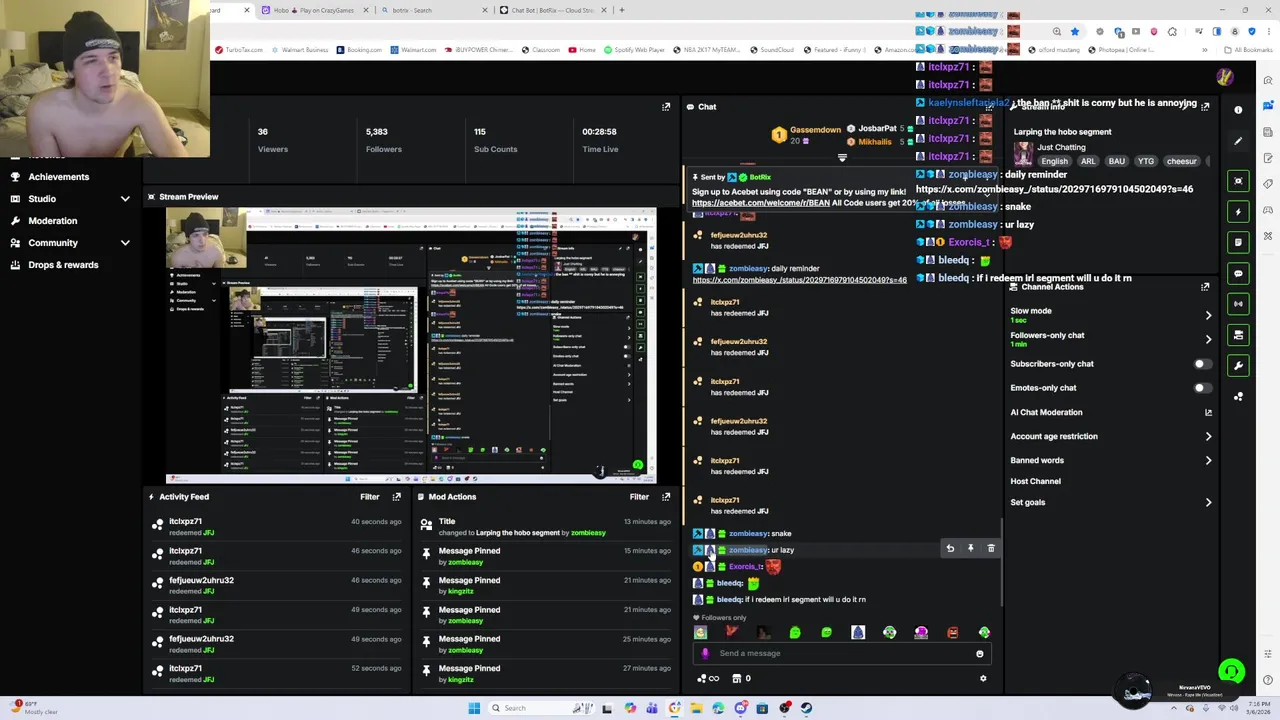Screen dimensions: 1280x720
Task: Open chat settings gear icon
Action: (983, 678)
